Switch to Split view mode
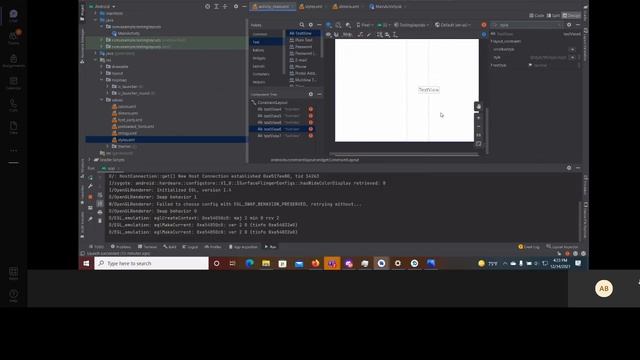This screenshot has height=360, width=640. [x=553, y=16]
